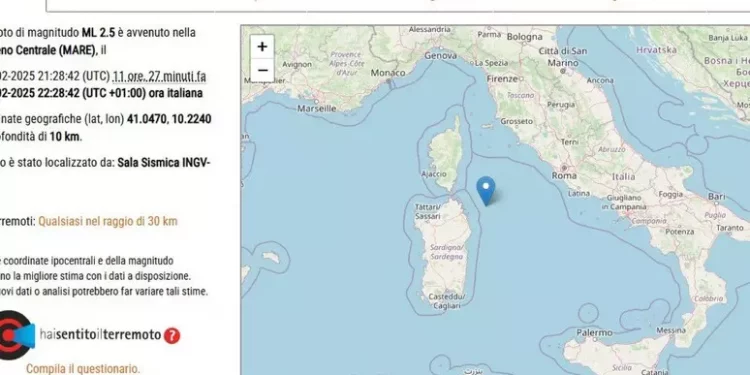Click the red question mark help icon
The image size is (750, 375).
(x=172, y=336)
